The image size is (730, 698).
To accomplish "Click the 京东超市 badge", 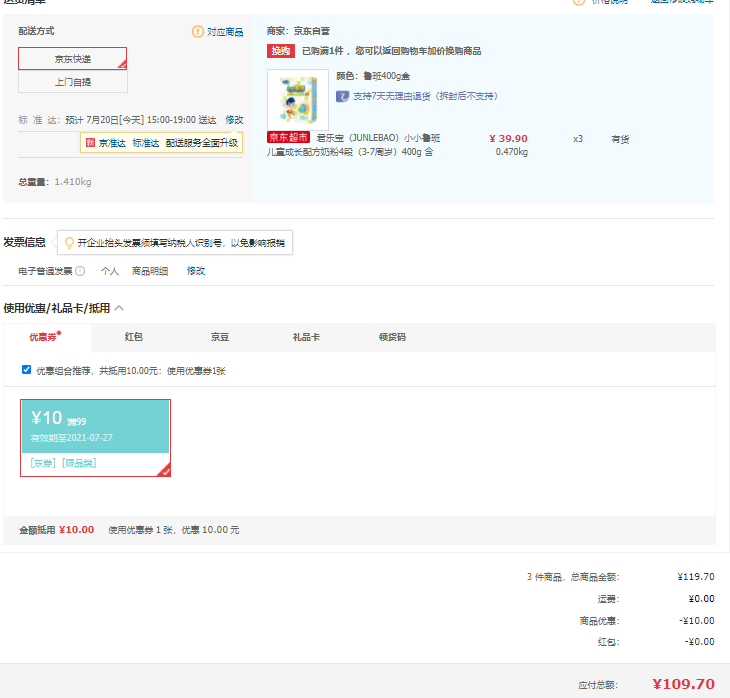I will click(288, 137).
